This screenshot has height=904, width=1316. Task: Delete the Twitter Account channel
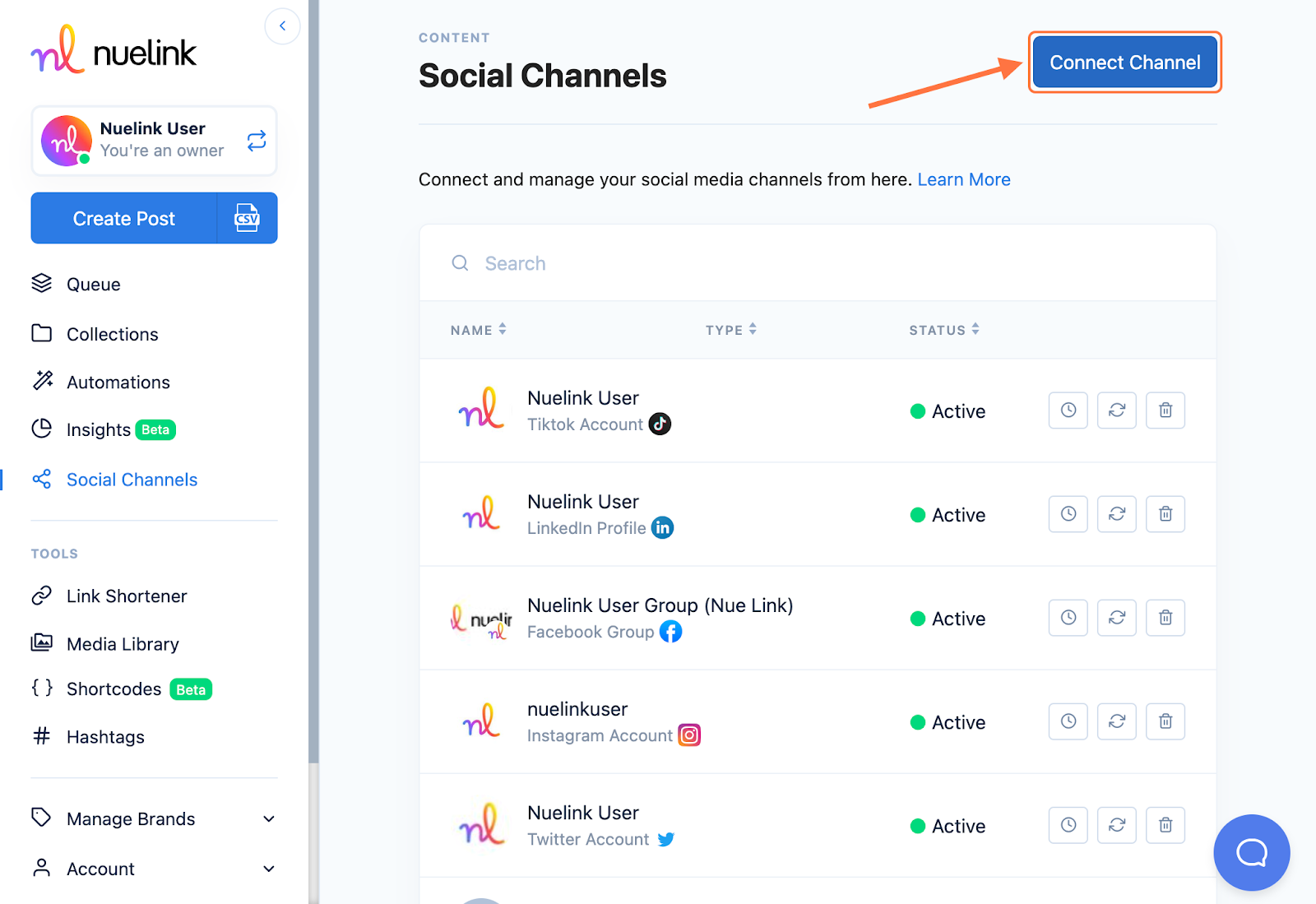coord(1165,825)
